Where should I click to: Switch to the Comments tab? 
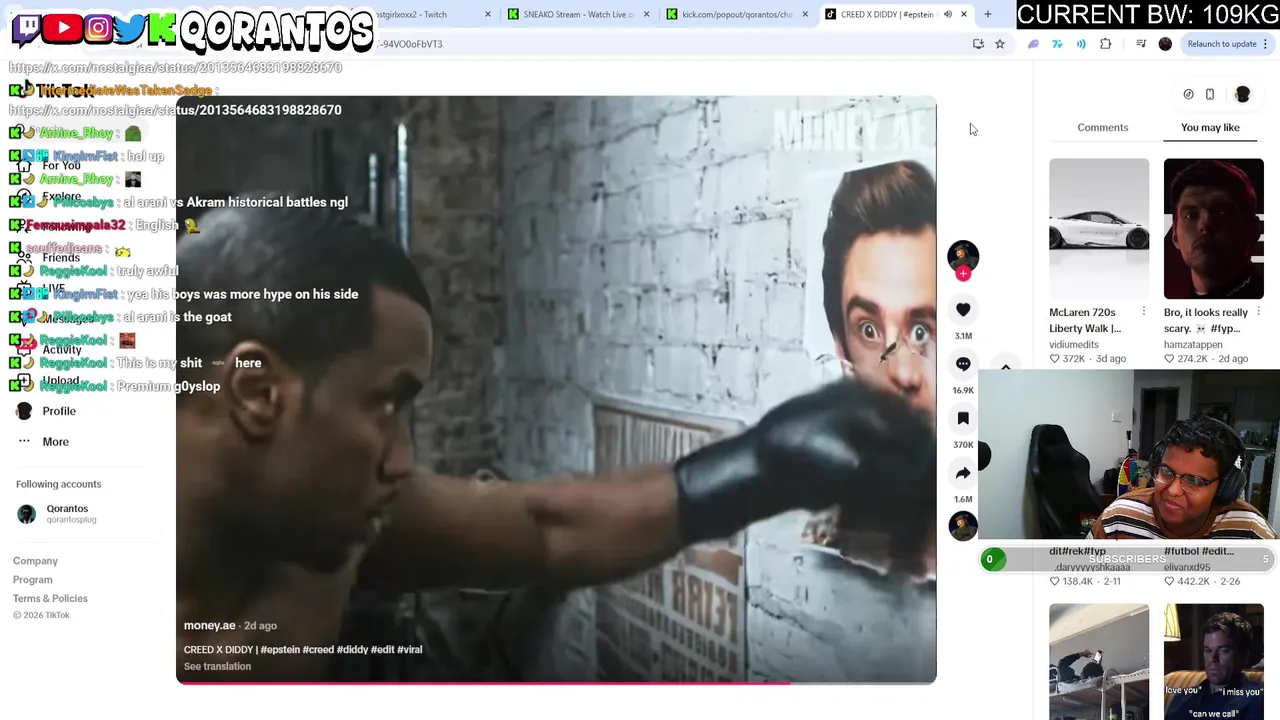1103,127
